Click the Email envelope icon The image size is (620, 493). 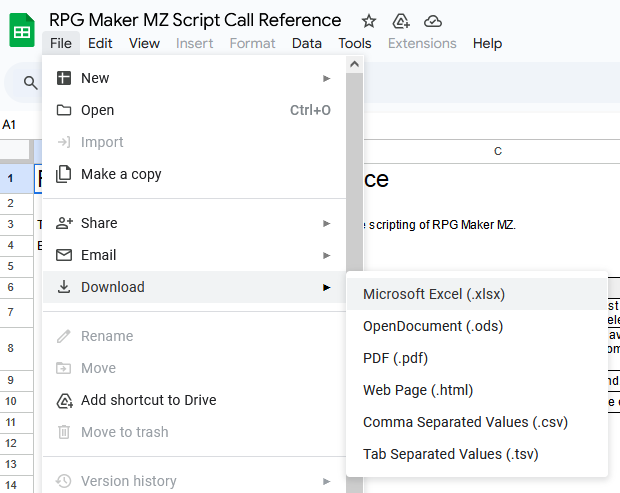click(64, 255)
